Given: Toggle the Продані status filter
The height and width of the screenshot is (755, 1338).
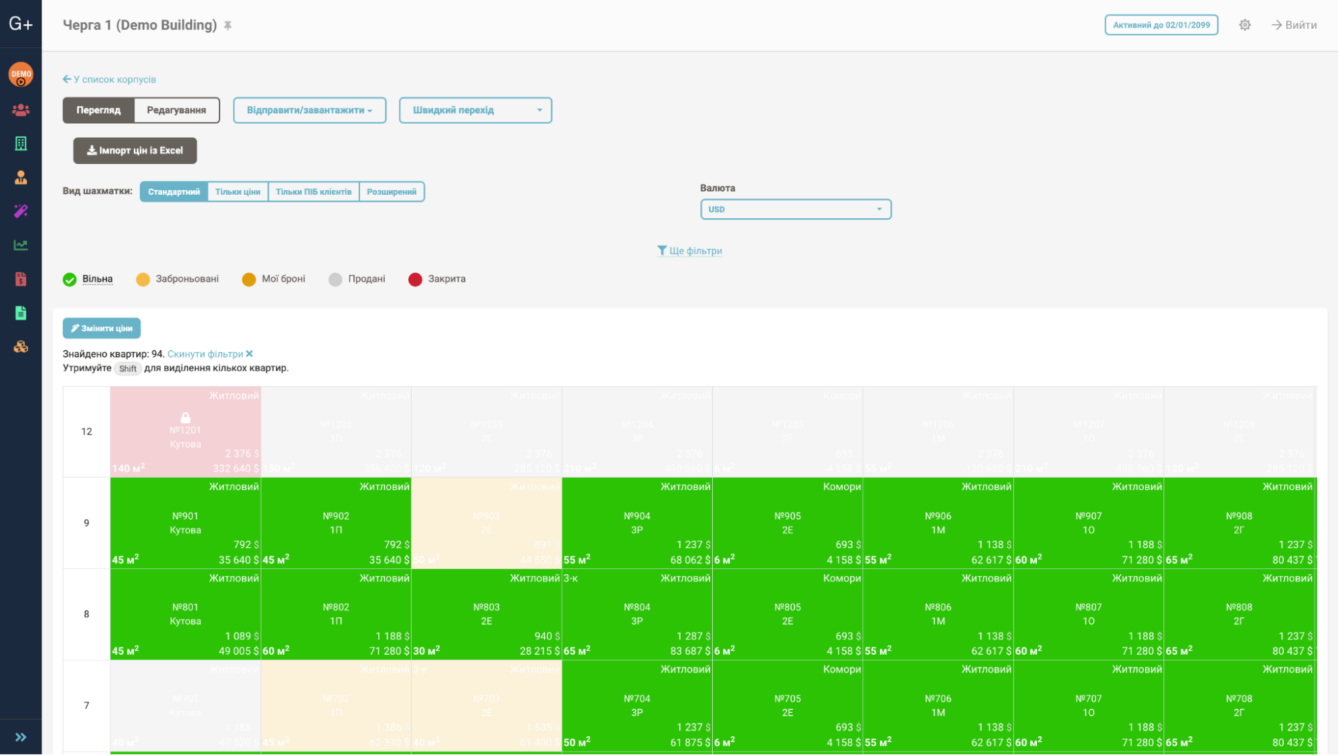Looking at the screenshot, I should tap(357, 279).
